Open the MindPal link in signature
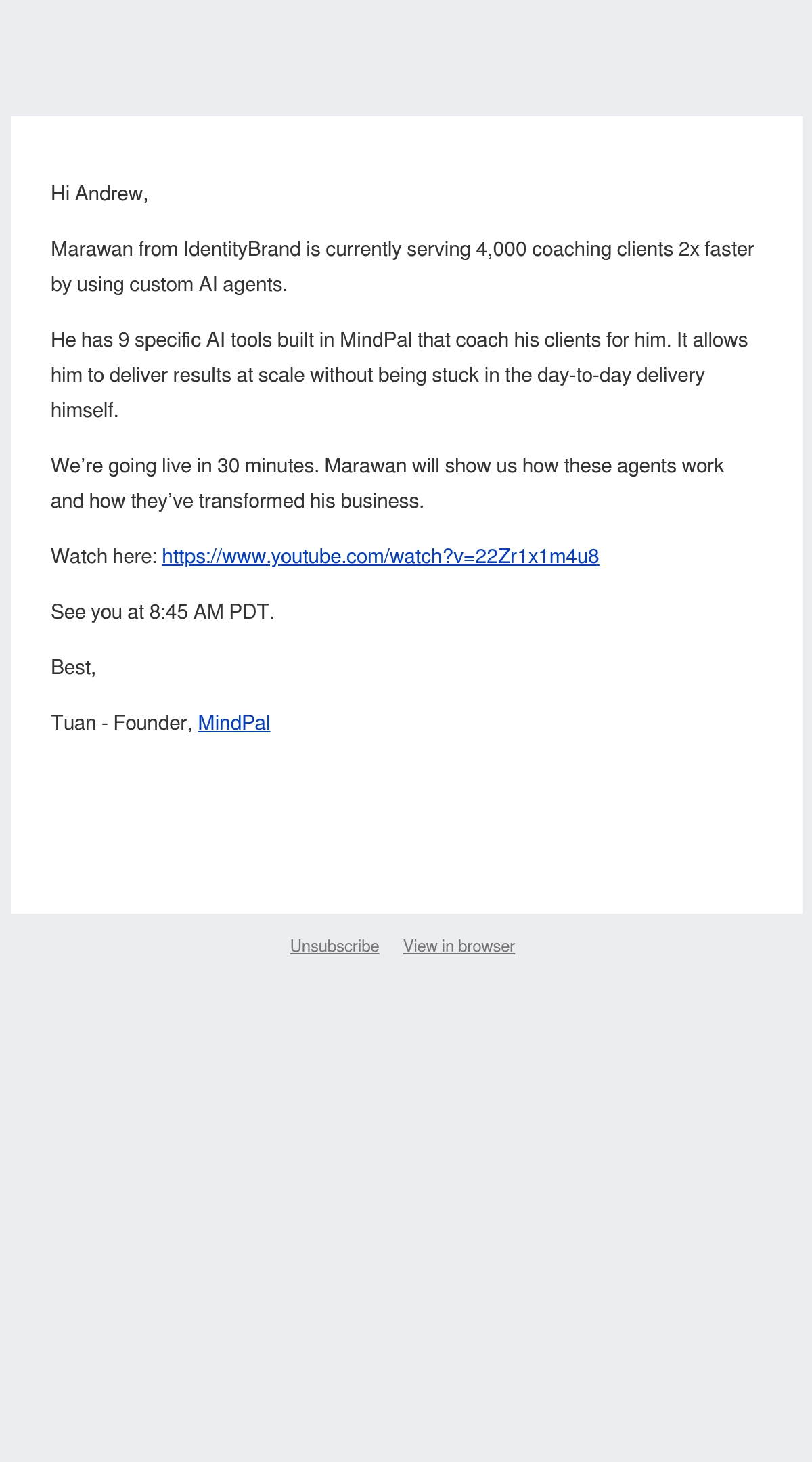812x1462 pixels. pyautogui.click(x=234, y=723)
